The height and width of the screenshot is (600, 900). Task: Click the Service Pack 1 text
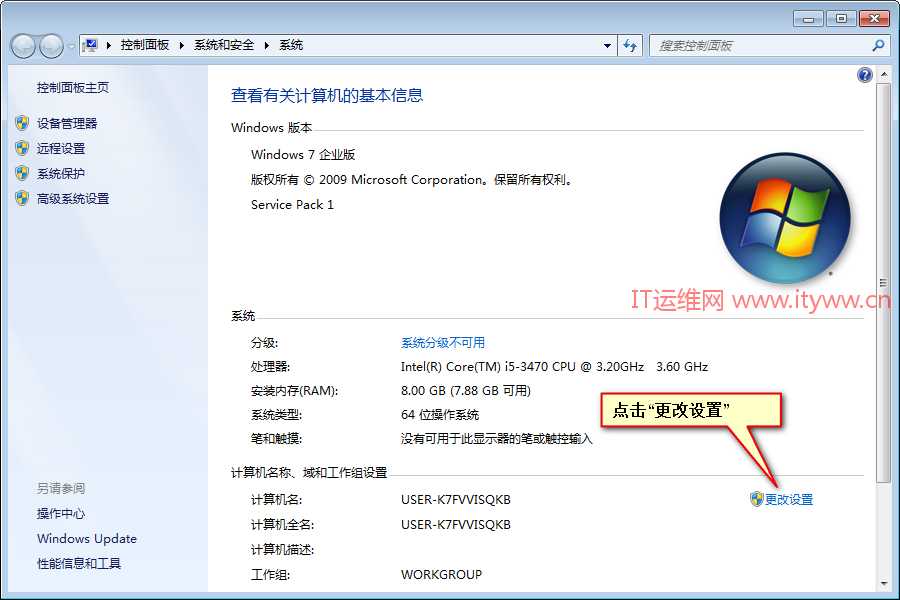click(292, 205)
